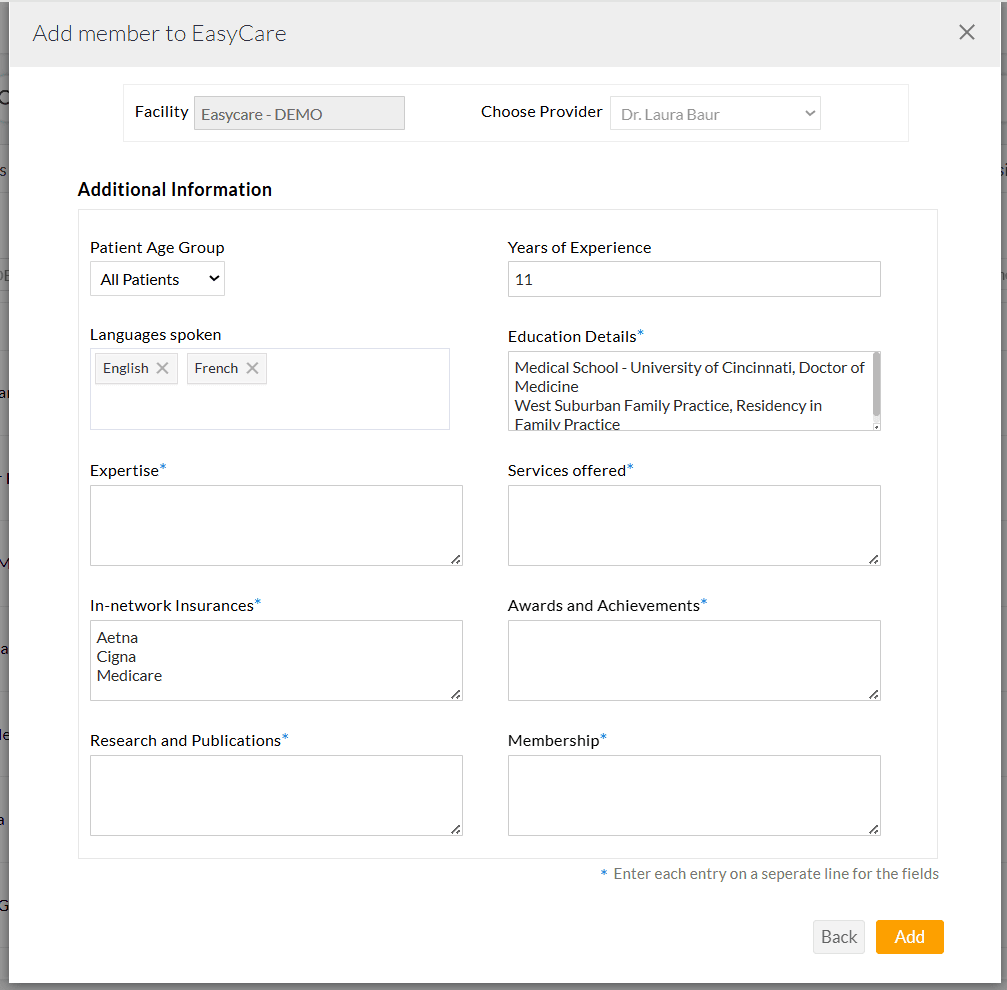Click resize handle of Membership text area
1007x990 pixels.
(874, 829)
